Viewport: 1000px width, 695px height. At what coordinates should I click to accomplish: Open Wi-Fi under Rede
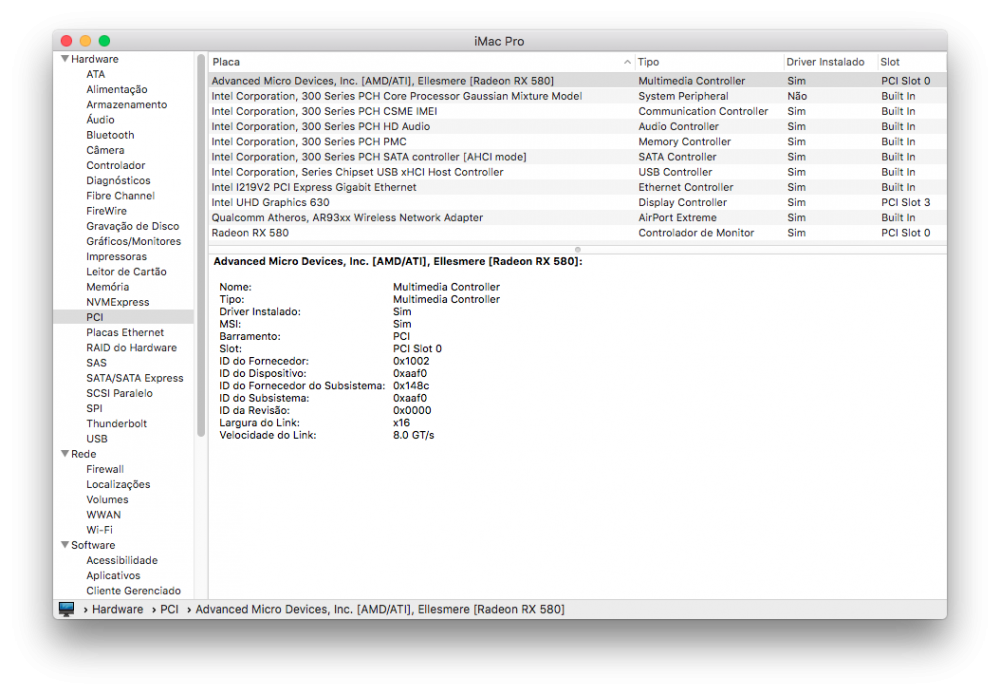click(99, 530)
